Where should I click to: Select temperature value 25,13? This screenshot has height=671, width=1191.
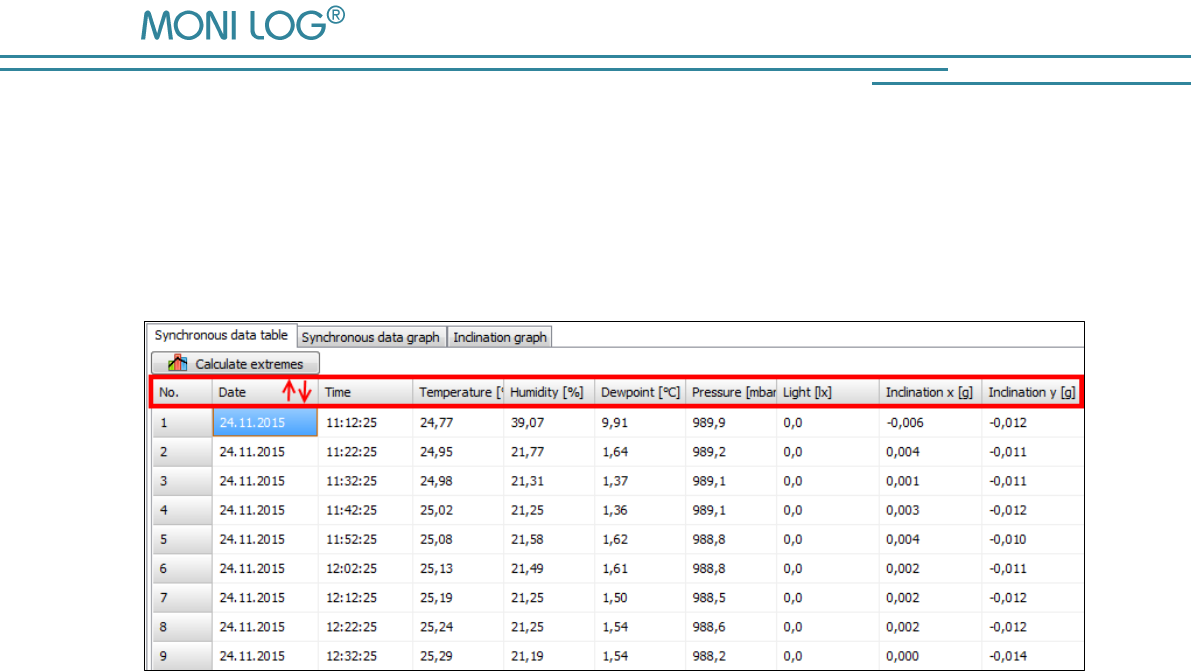point(436,568)
